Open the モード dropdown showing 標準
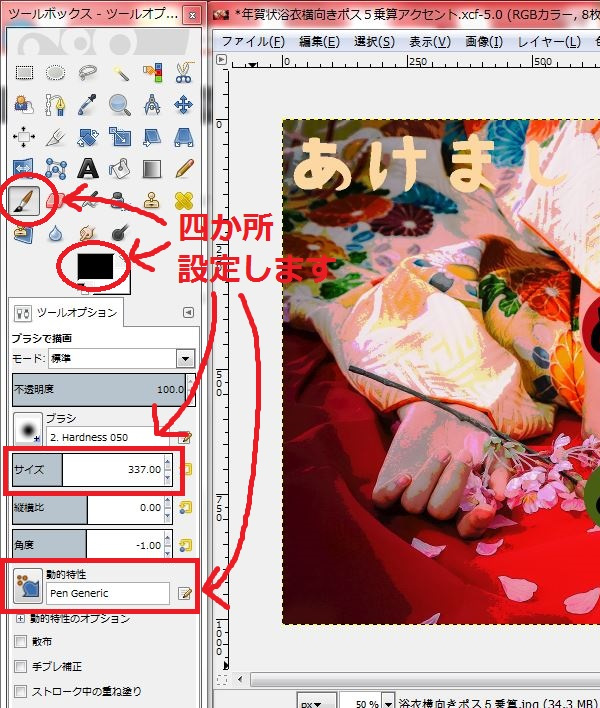 click(121, 359)
